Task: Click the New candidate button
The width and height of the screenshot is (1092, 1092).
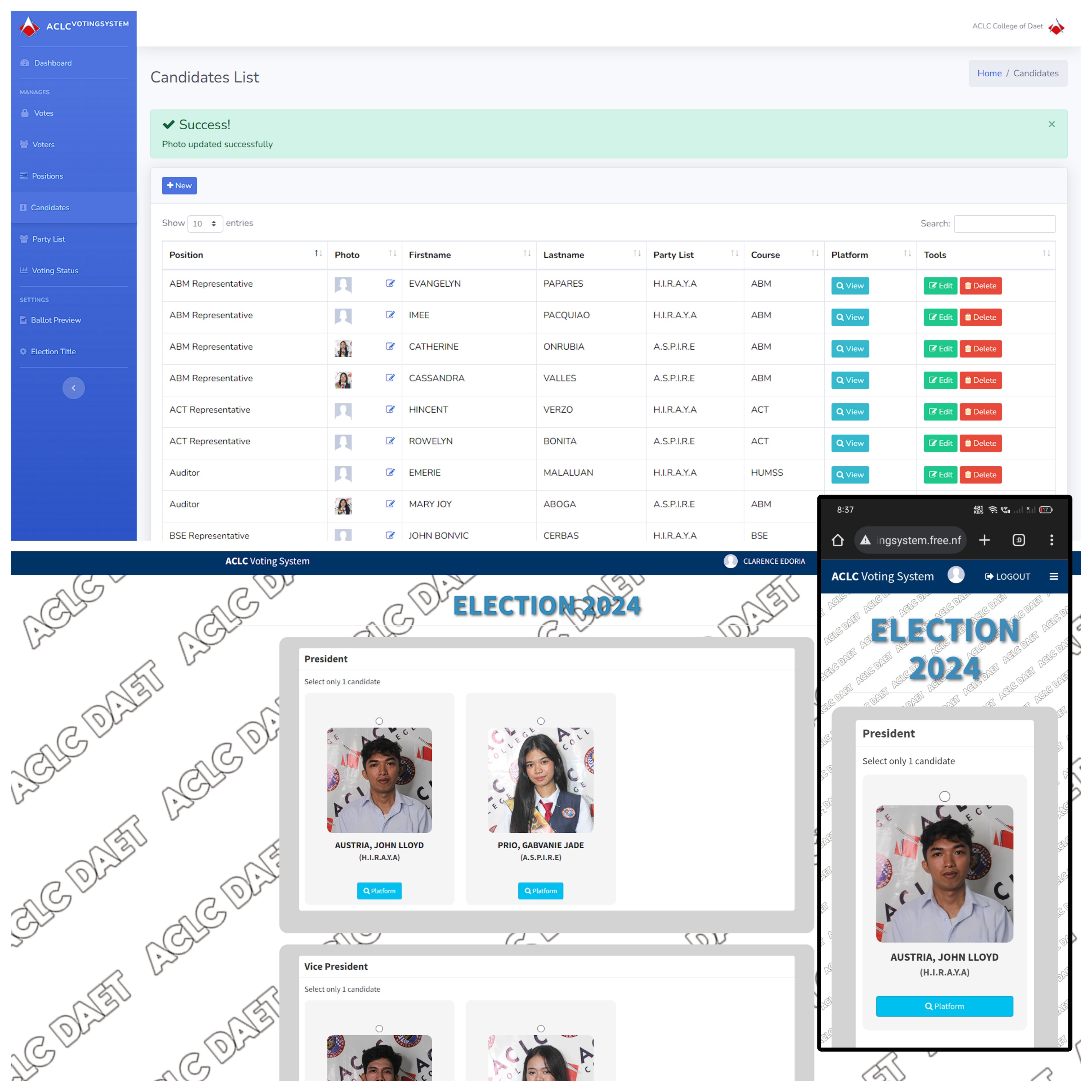Action: [179, 185]
